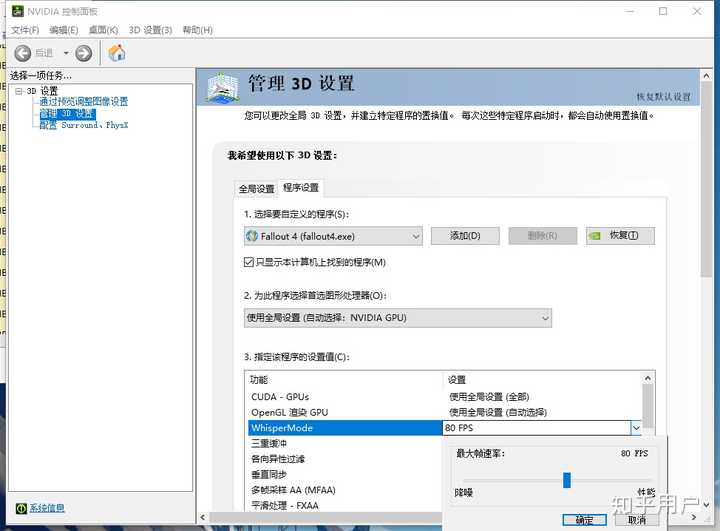Screen dimensions: 720x531
Task: Click the Back arrow toolbar icon
Action: [x=22, y=53]
